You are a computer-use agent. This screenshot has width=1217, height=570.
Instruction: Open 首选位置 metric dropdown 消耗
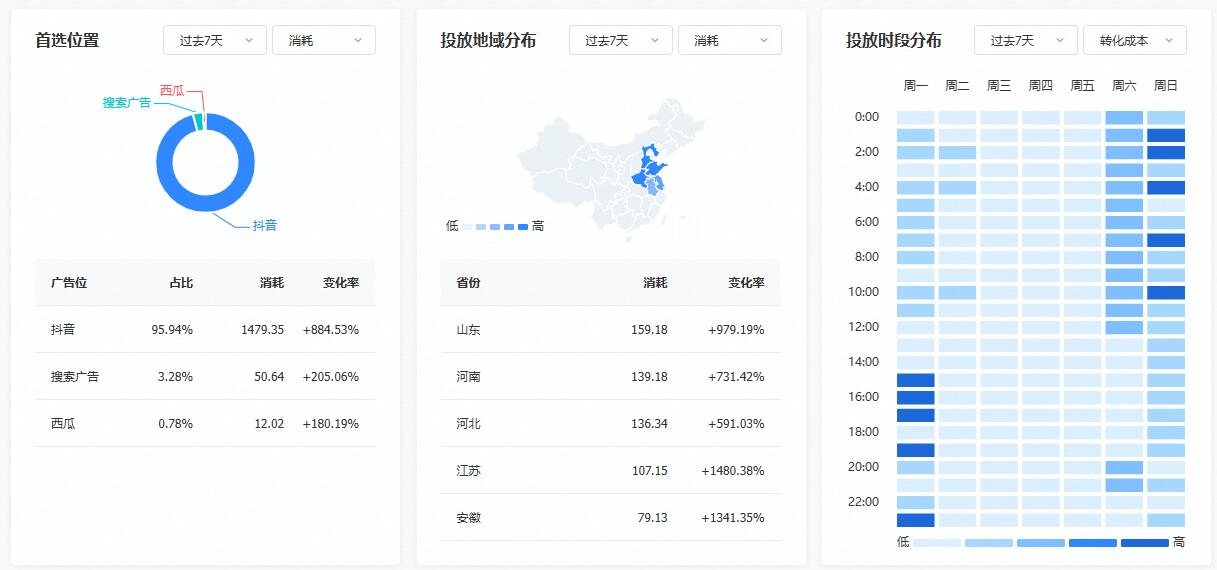[324, 40]
